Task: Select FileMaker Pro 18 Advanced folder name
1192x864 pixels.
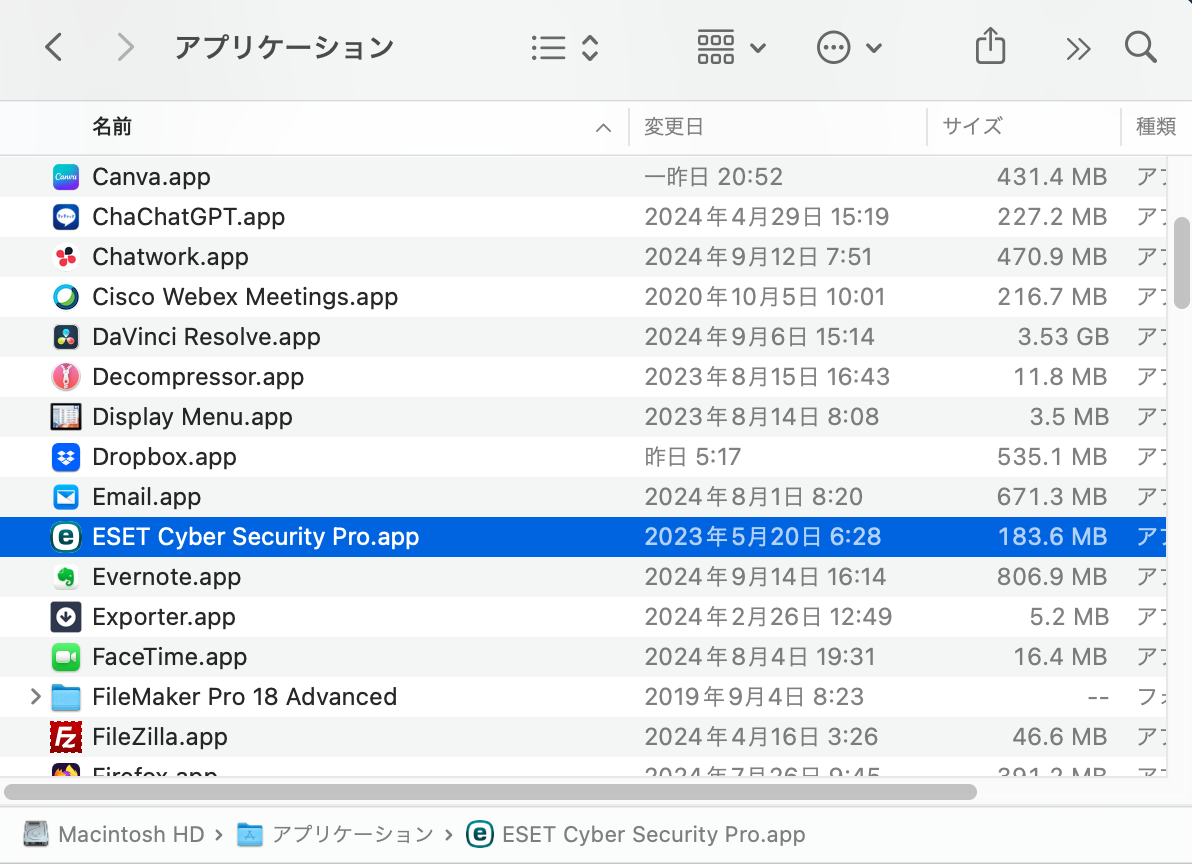Action: coord(244,697)
